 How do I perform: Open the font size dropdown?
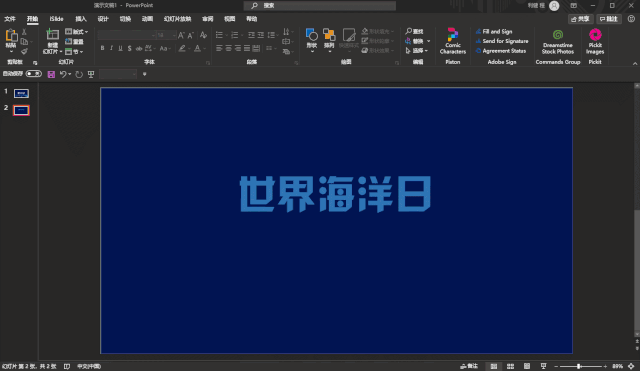click(174, 36)
